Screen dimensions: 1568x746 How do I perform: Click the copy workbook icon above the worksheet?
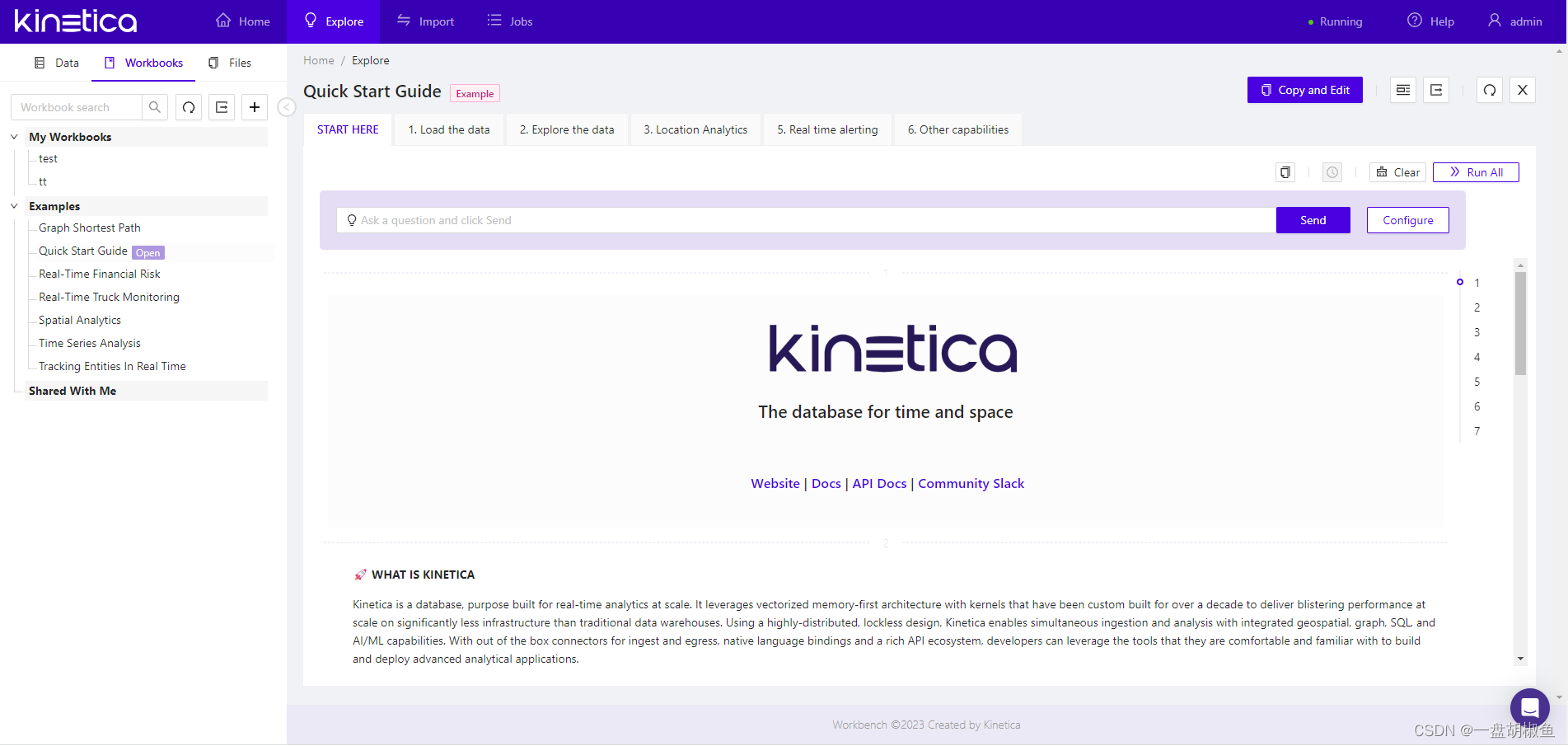coord(1285,172)
